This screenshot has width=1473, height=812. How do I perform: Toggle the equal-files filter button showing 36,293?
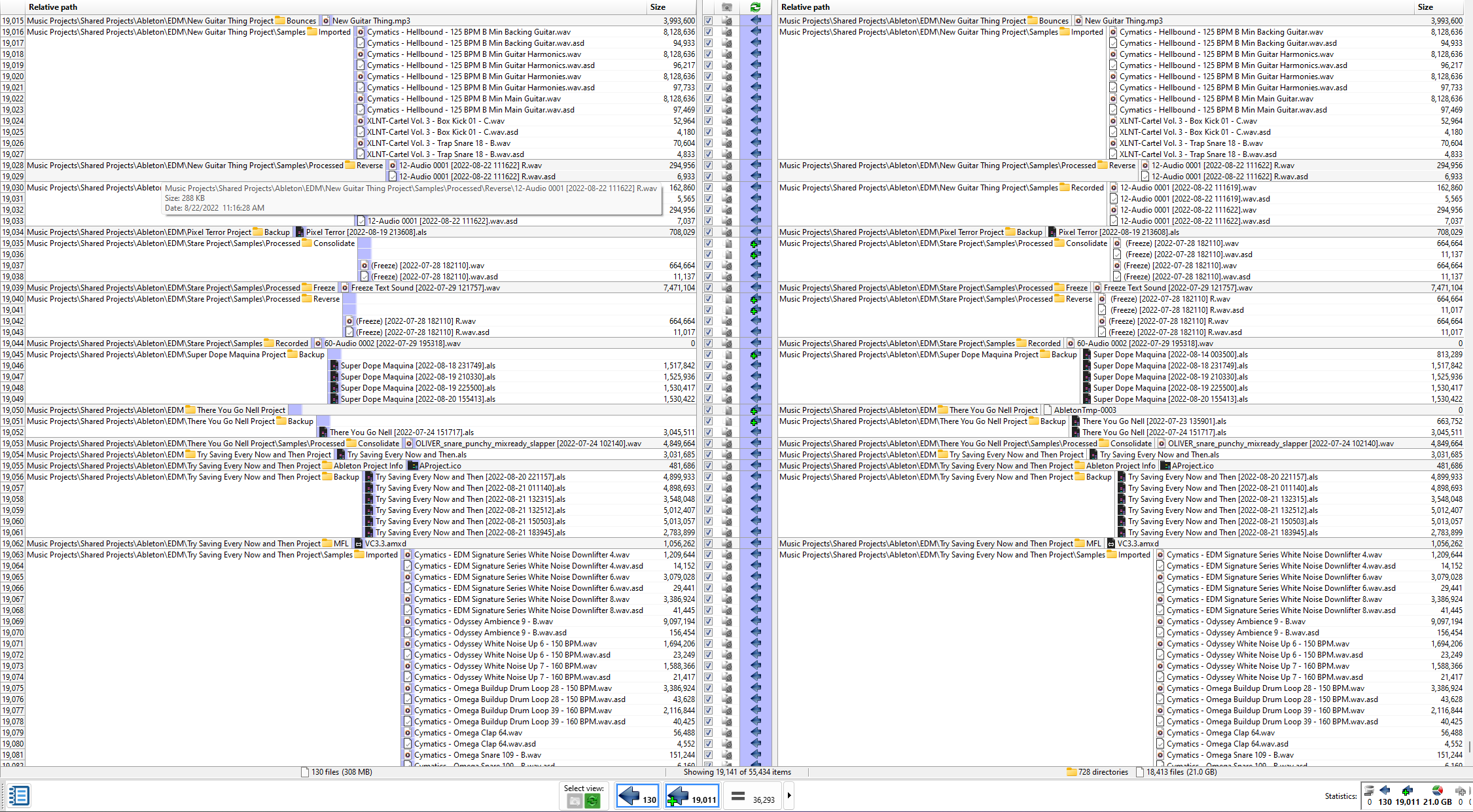(x=753, y=796)
